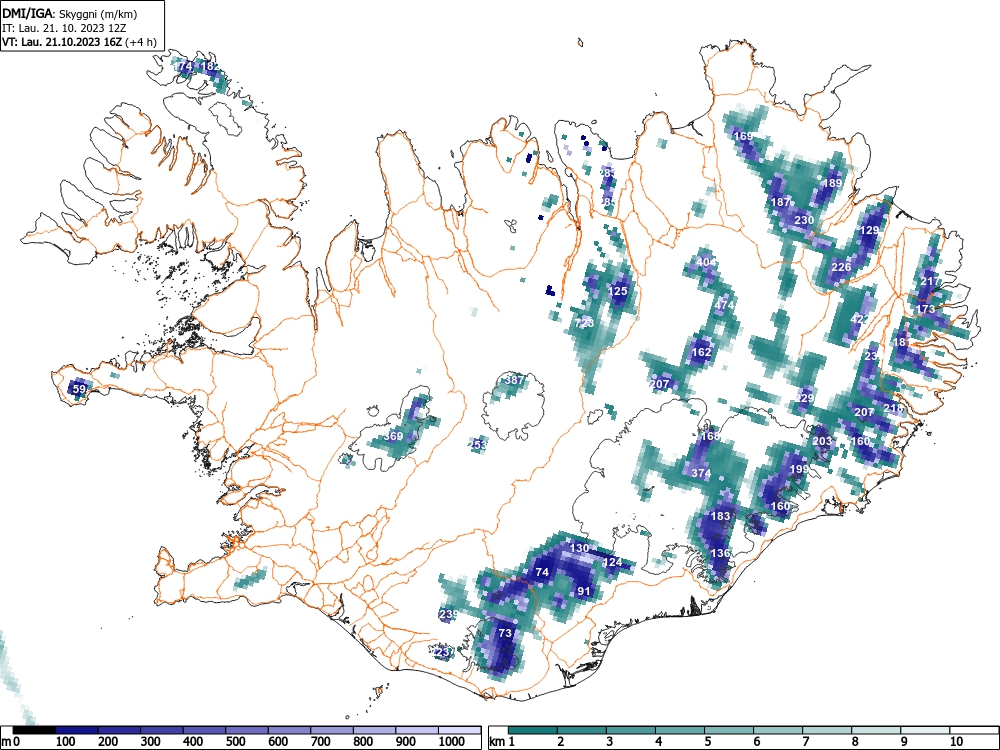Click the '10' label on the kilometre legend
Screen dimensions: 1000x750
coord(955,742)
